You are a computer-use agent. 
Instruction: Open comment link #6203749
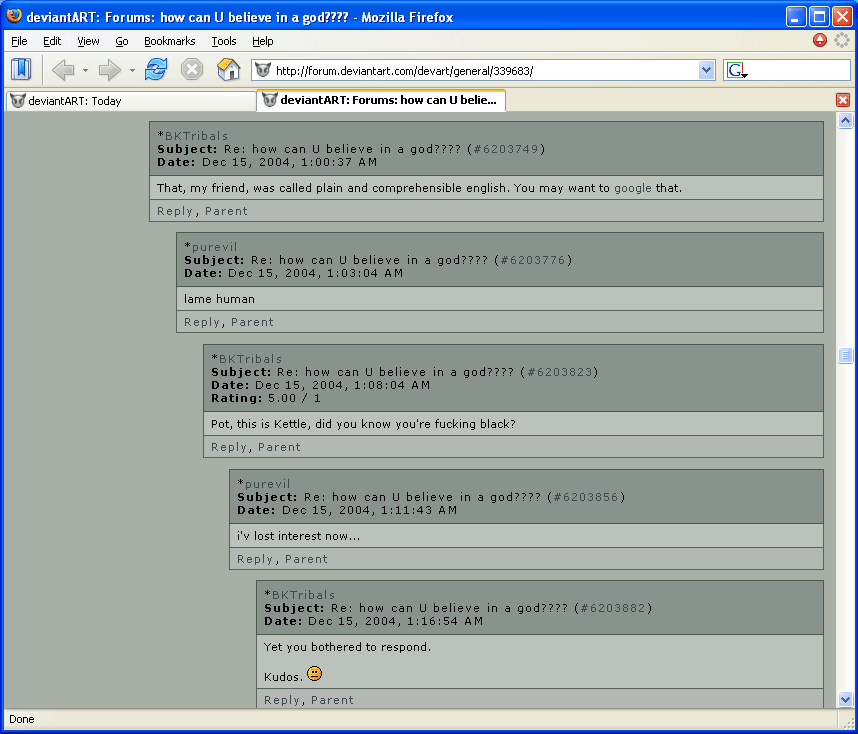pos(506,149)
